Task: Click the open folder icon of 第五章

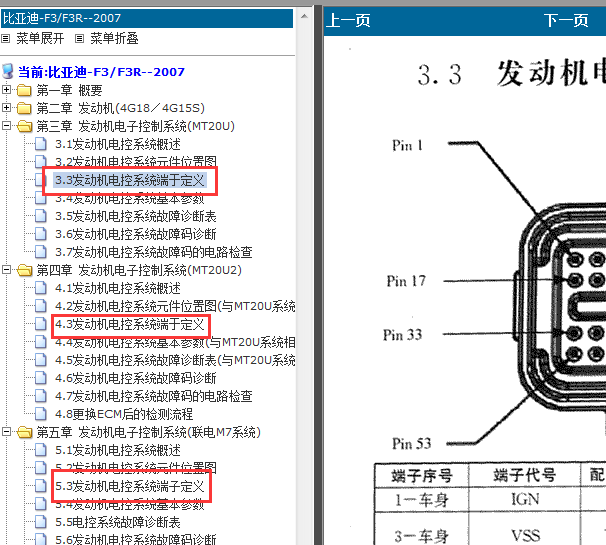Action: (25, 432)
